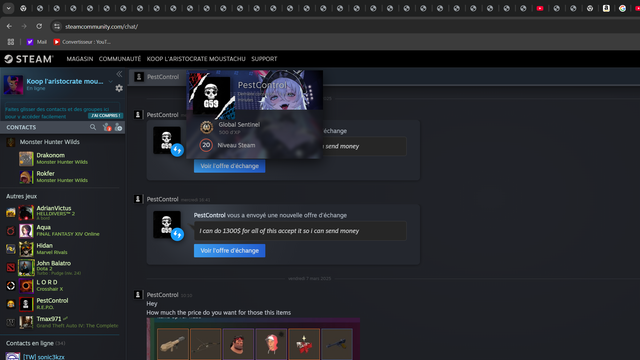This screenshot has height=360, width=640.
Task: Open the browser tab search dropdown
Action: click(x=8, y=8)
